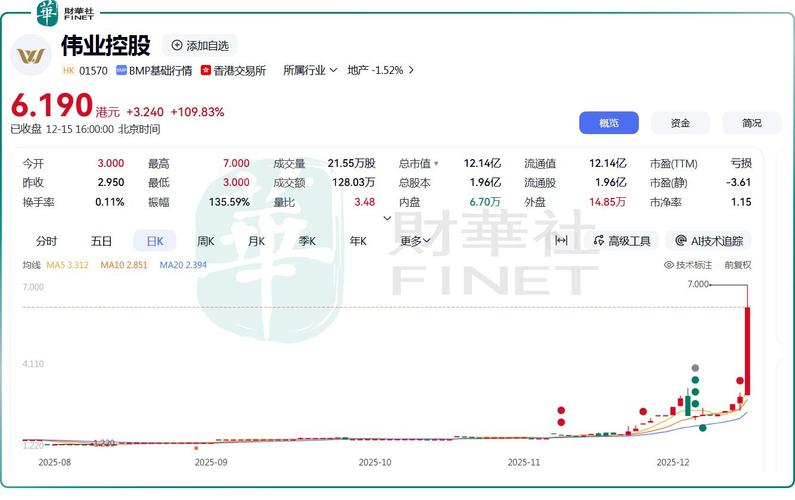Click the 伟业控股 company logo icon
Image resolution: width=795 pixels, height=500 pixels.
[x=31, y=55]
